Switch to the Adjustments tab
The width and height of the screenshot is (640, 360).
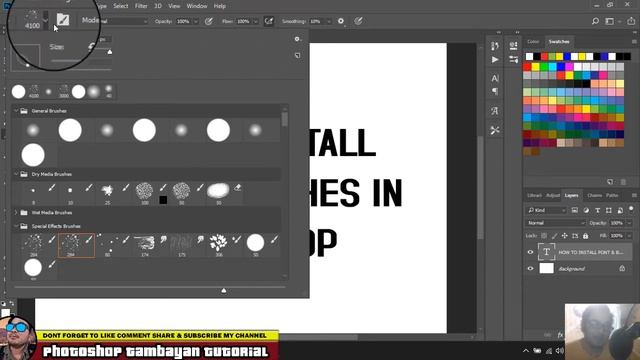pyautogui.click(x=553, y=196)
